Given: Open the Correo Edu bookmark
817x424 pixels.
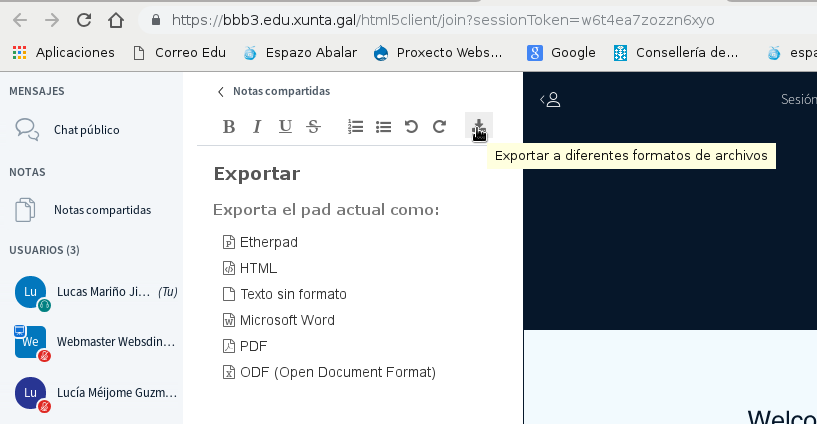Looking at the screenshot, I should (x=180, y=53).
